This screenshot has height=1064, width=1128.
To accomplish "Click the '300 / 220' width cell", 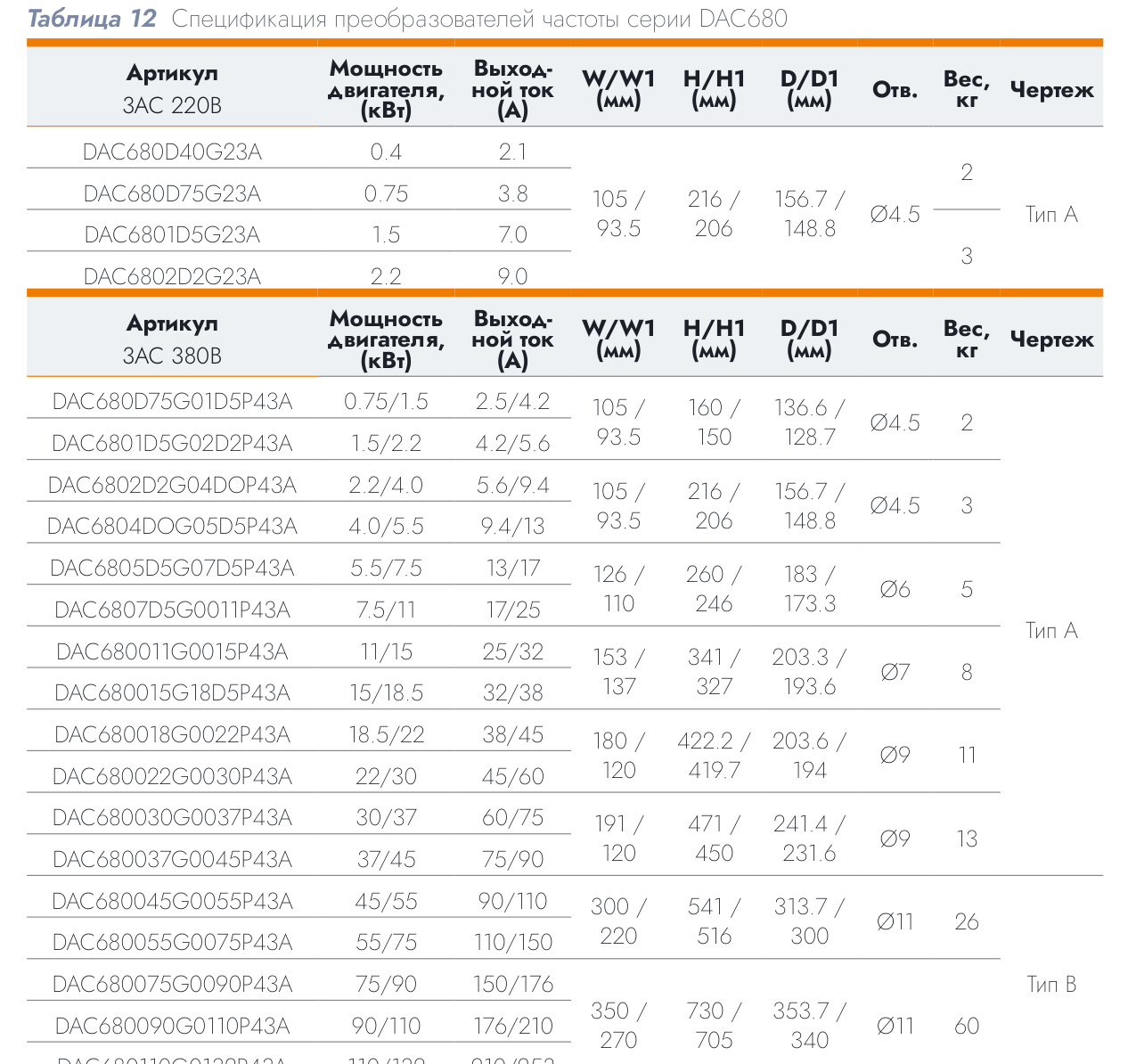I will click(618, 921).
